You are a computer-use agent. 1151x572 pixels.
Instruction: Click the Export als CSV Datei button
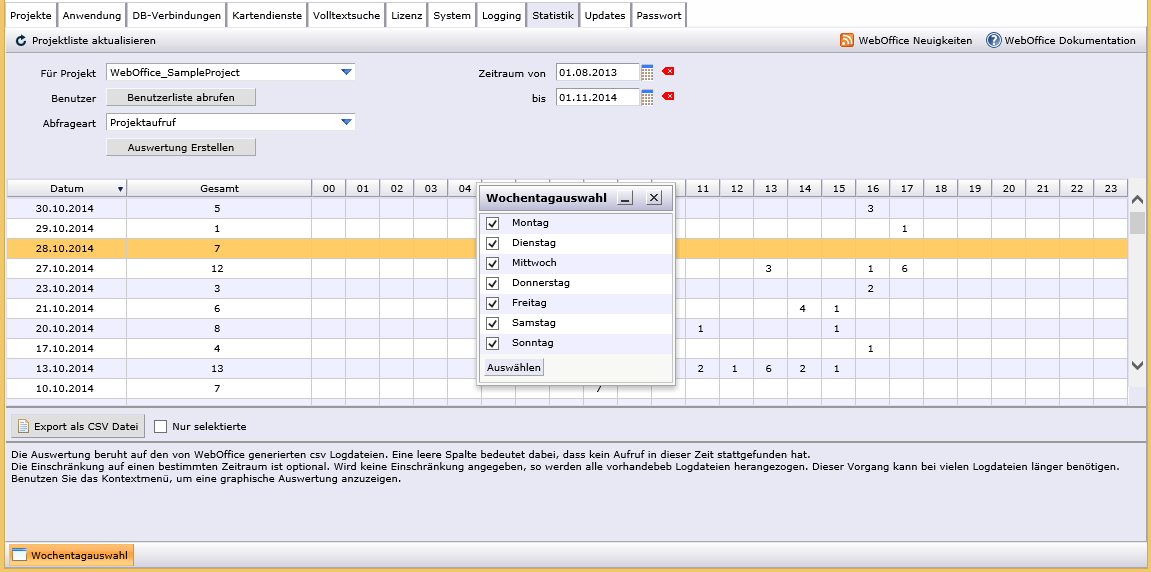[x=78, y=426]
